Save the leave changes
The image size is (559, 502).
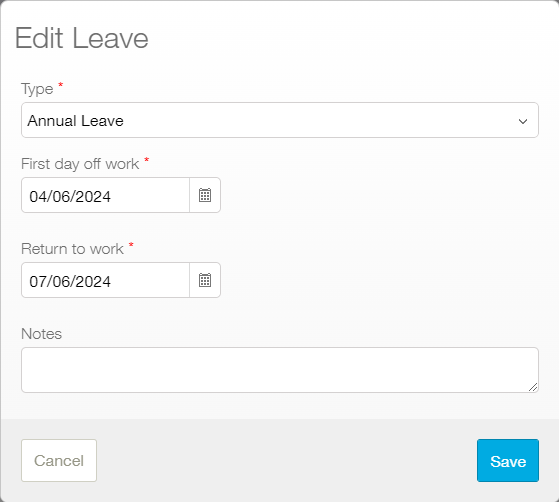point(508,461)
